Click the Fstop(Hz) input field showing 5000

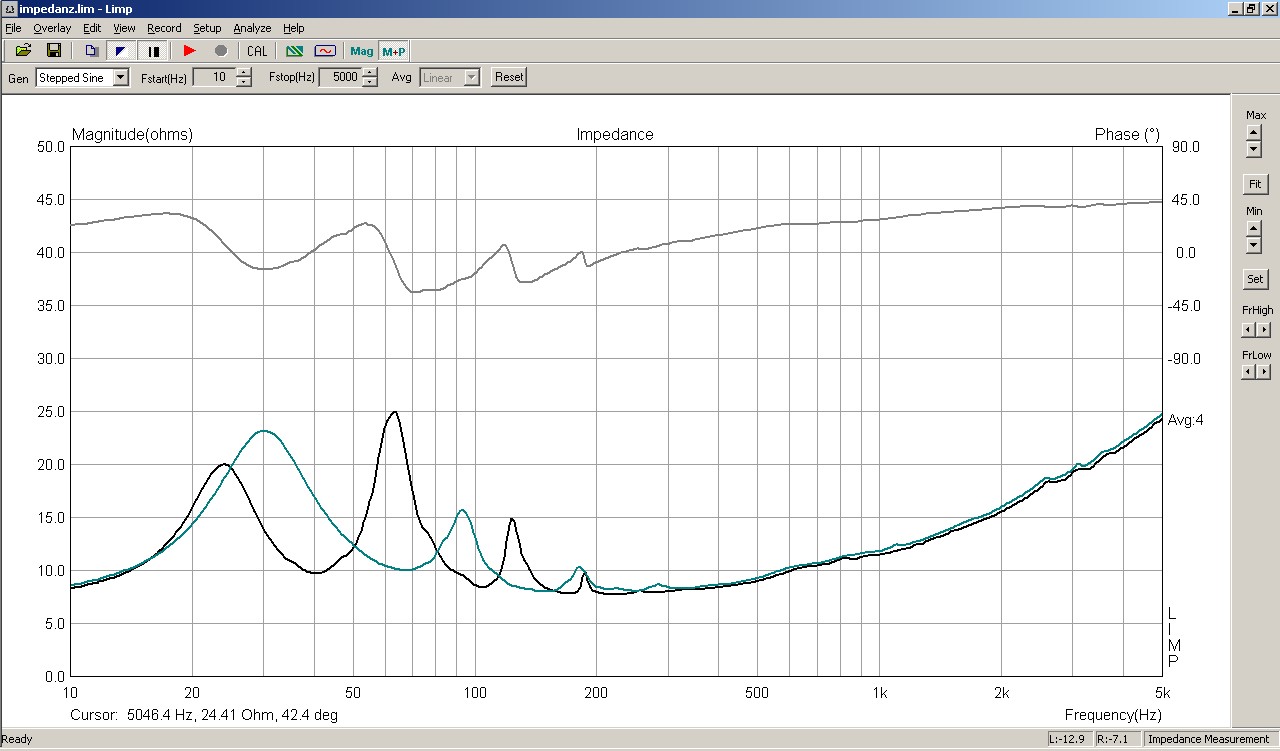pos(339,77)
